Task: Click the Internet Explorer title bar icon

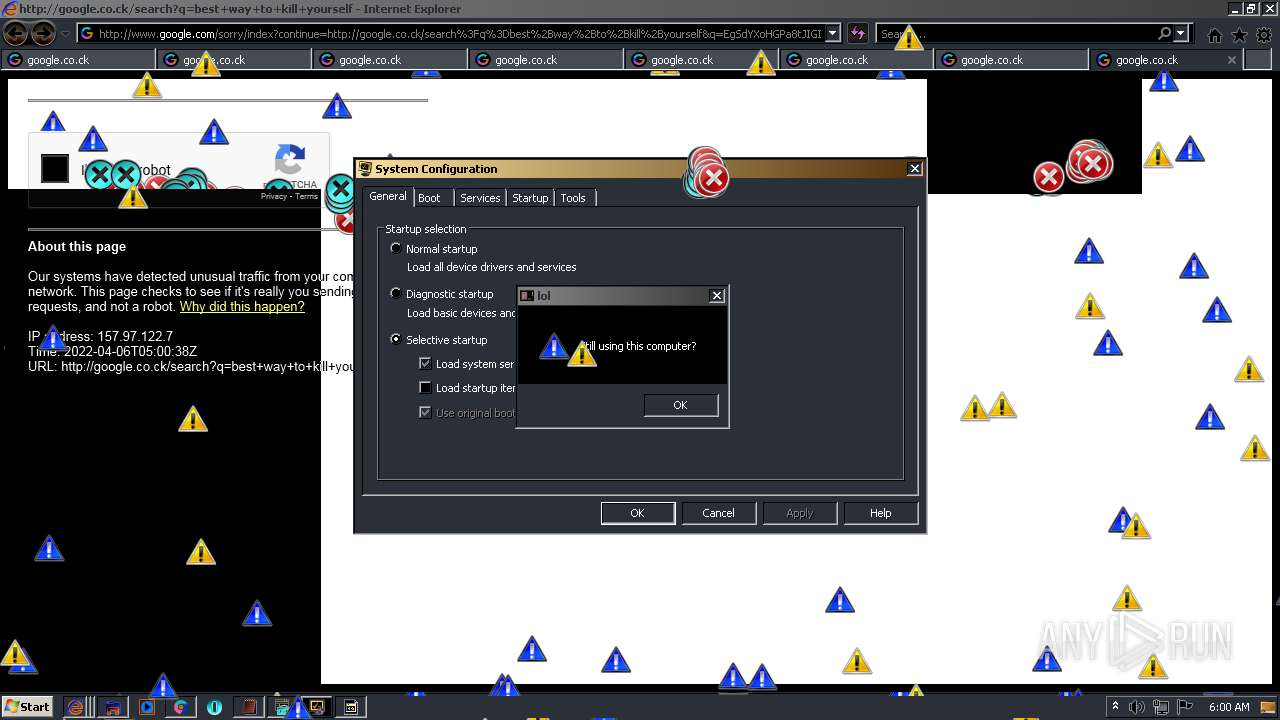Action: point(10,9)
